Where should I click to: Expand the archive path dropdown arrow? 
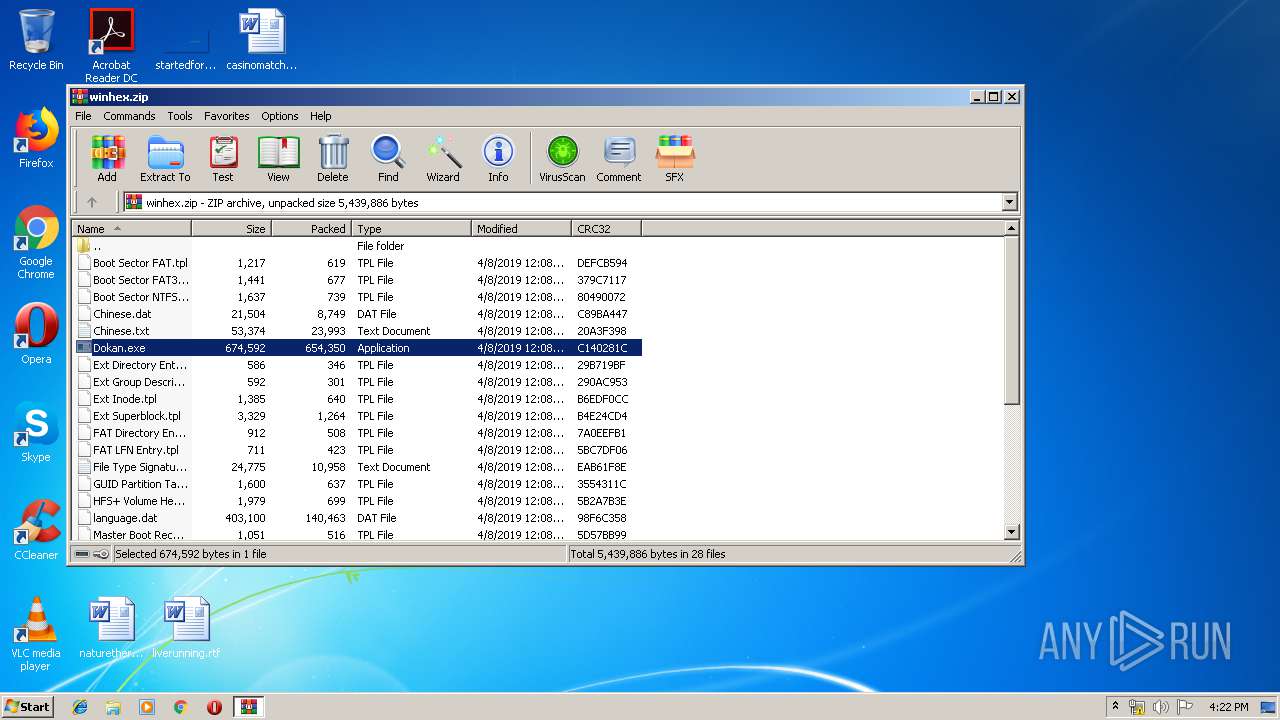click(x=1008, y=203)
